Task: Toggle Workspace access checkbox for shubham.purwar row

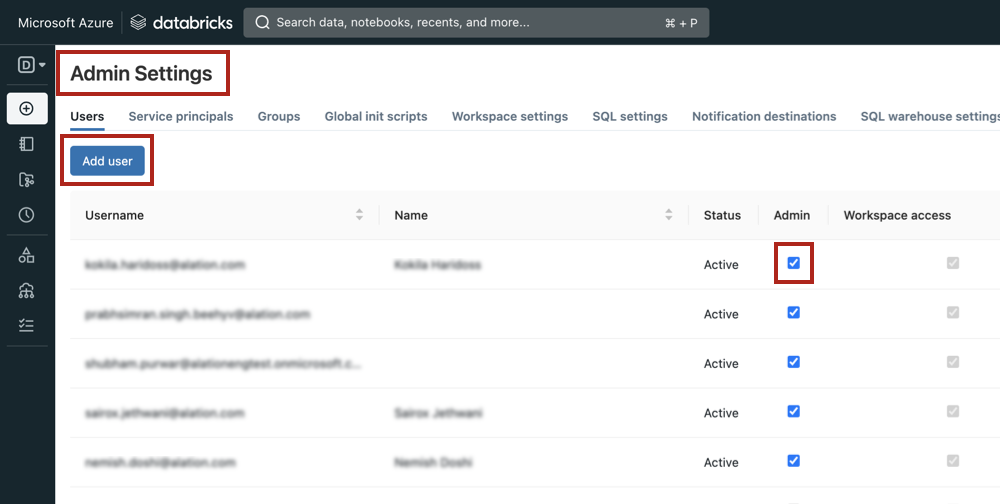Action: coord(953,362)
